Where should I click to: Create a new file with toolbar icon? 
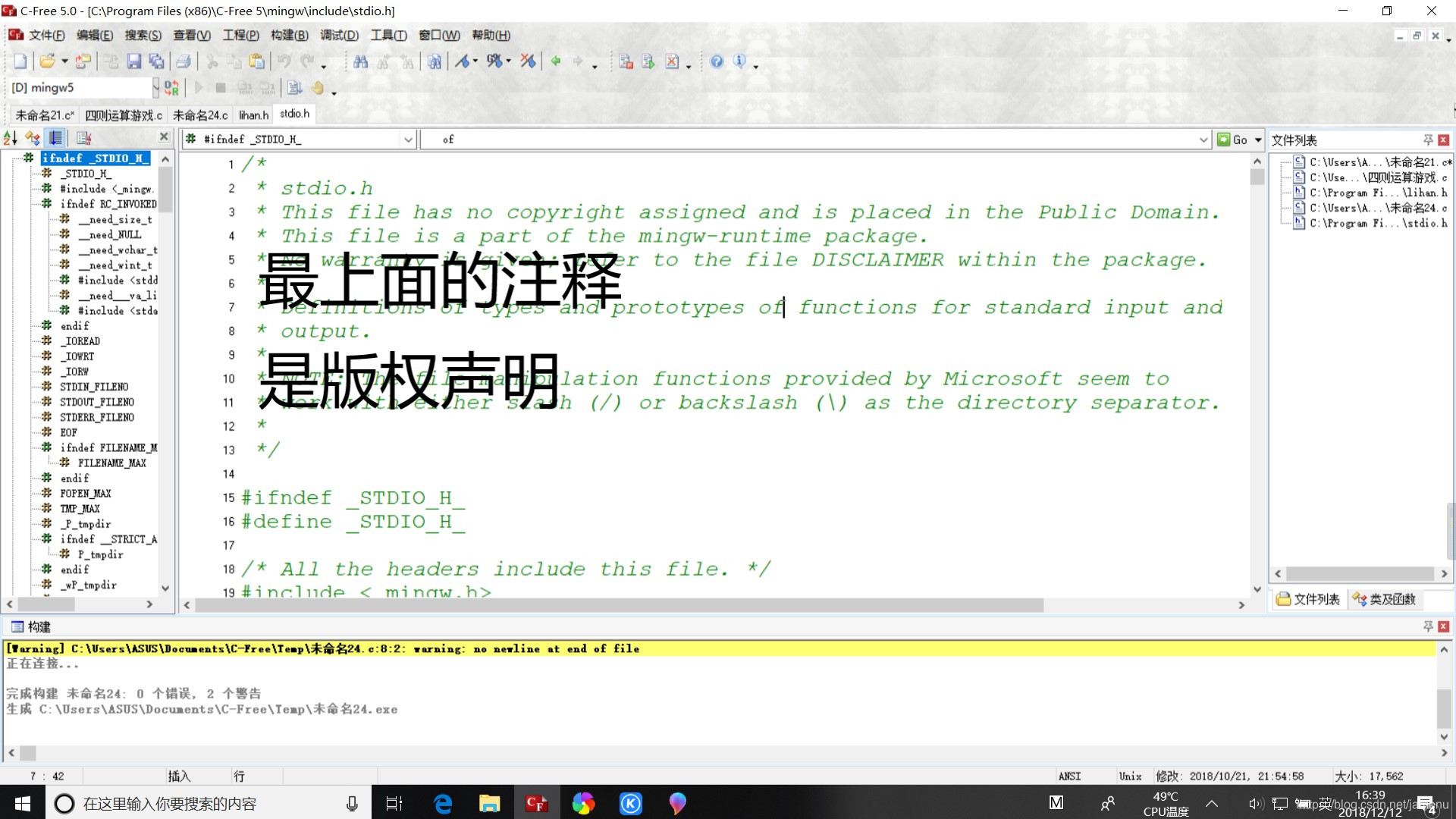(20, 61)
